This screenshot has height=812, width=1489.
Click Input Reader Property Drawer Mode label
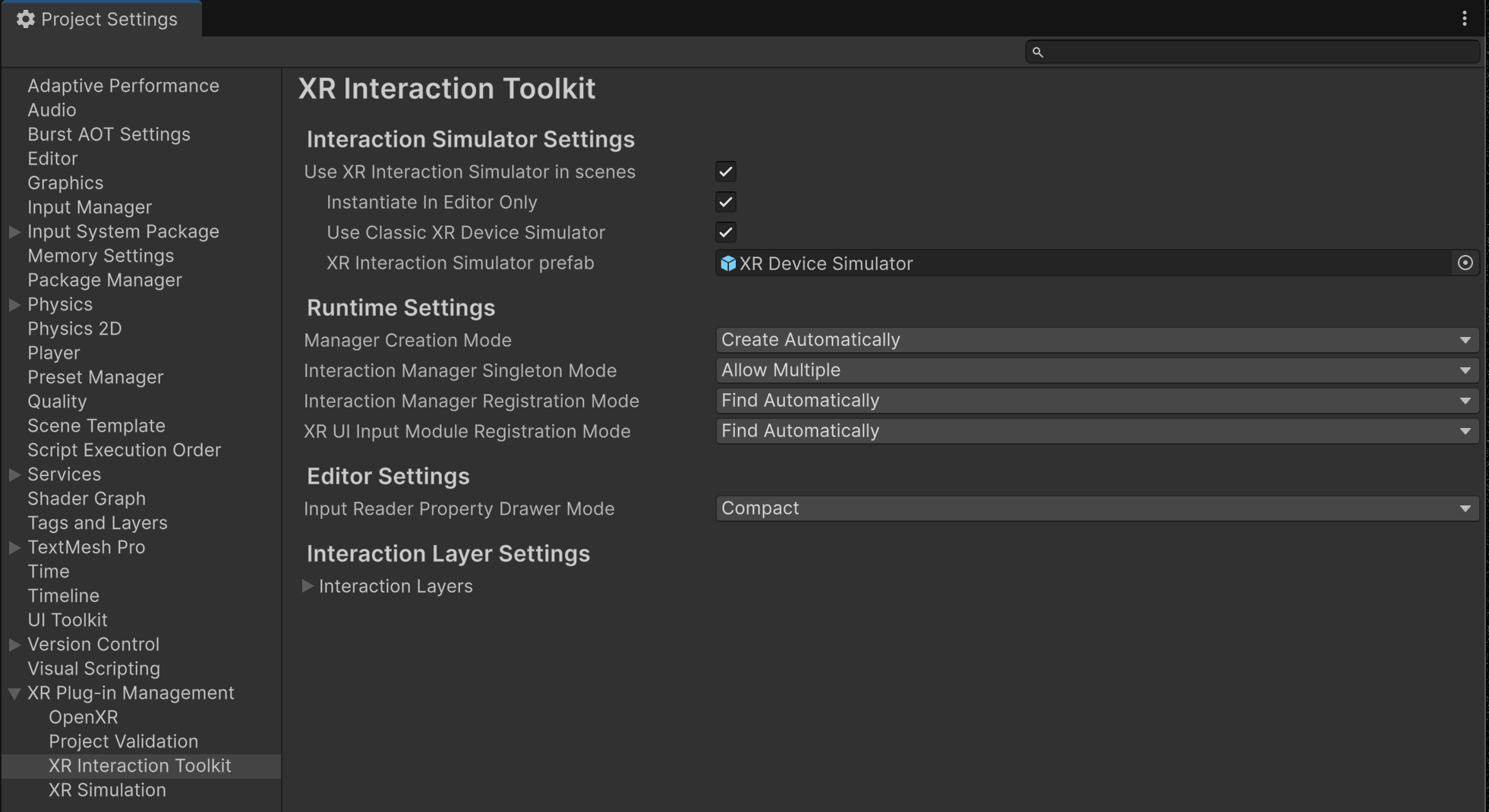click(459, 508)
